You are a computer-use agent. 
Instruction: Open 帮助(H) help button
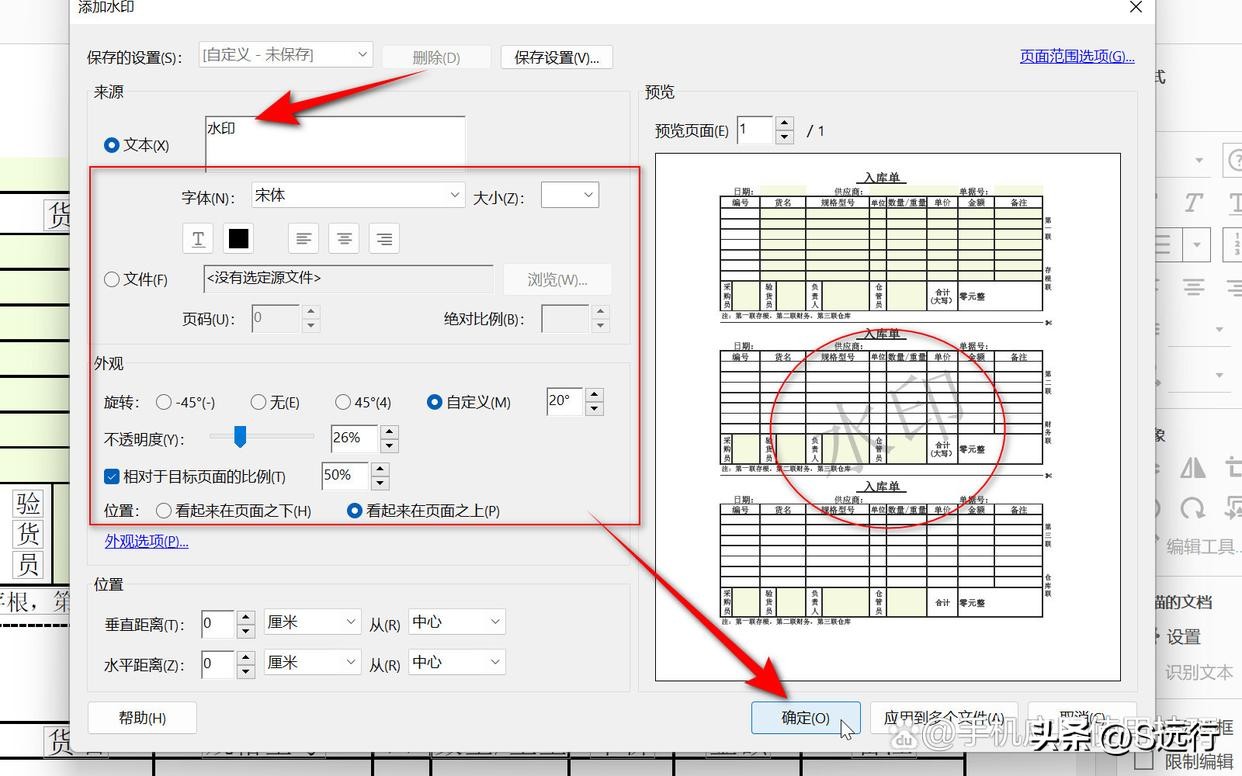pos(142,718)
